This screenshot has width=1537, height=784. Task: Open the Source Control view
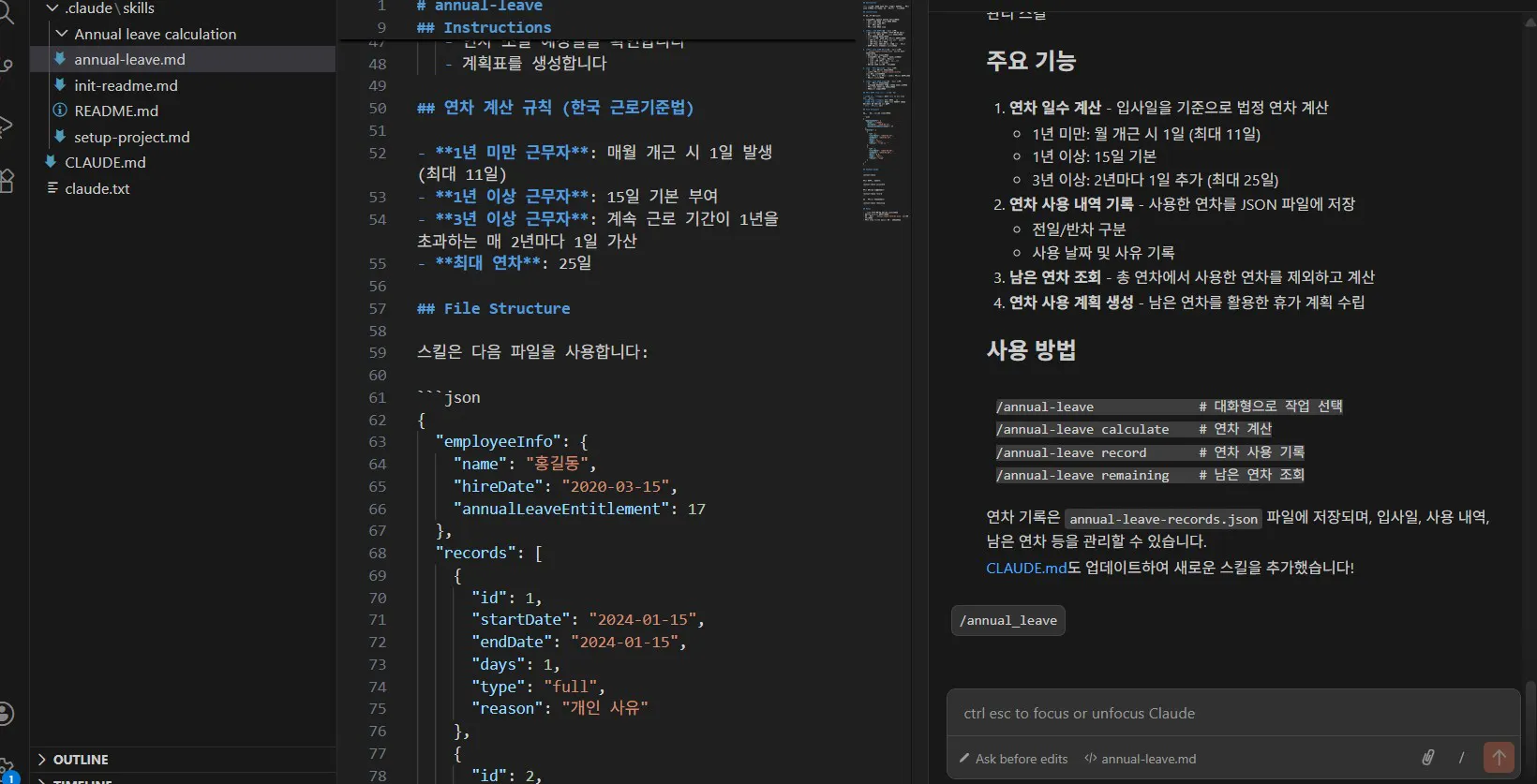[6, 67]
